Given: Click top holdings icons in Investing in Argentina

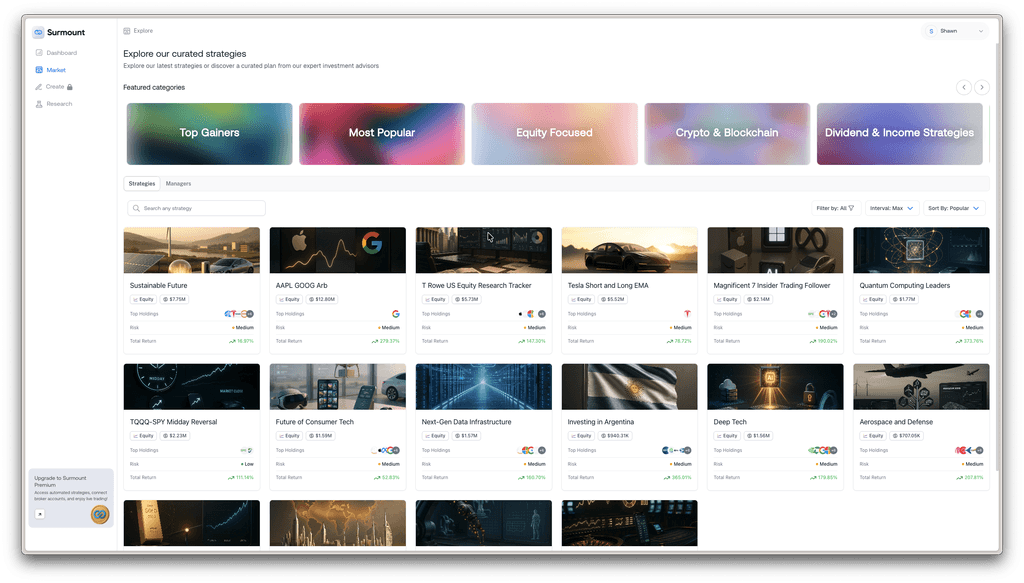Looking at the screenshot, I should 677,450.
